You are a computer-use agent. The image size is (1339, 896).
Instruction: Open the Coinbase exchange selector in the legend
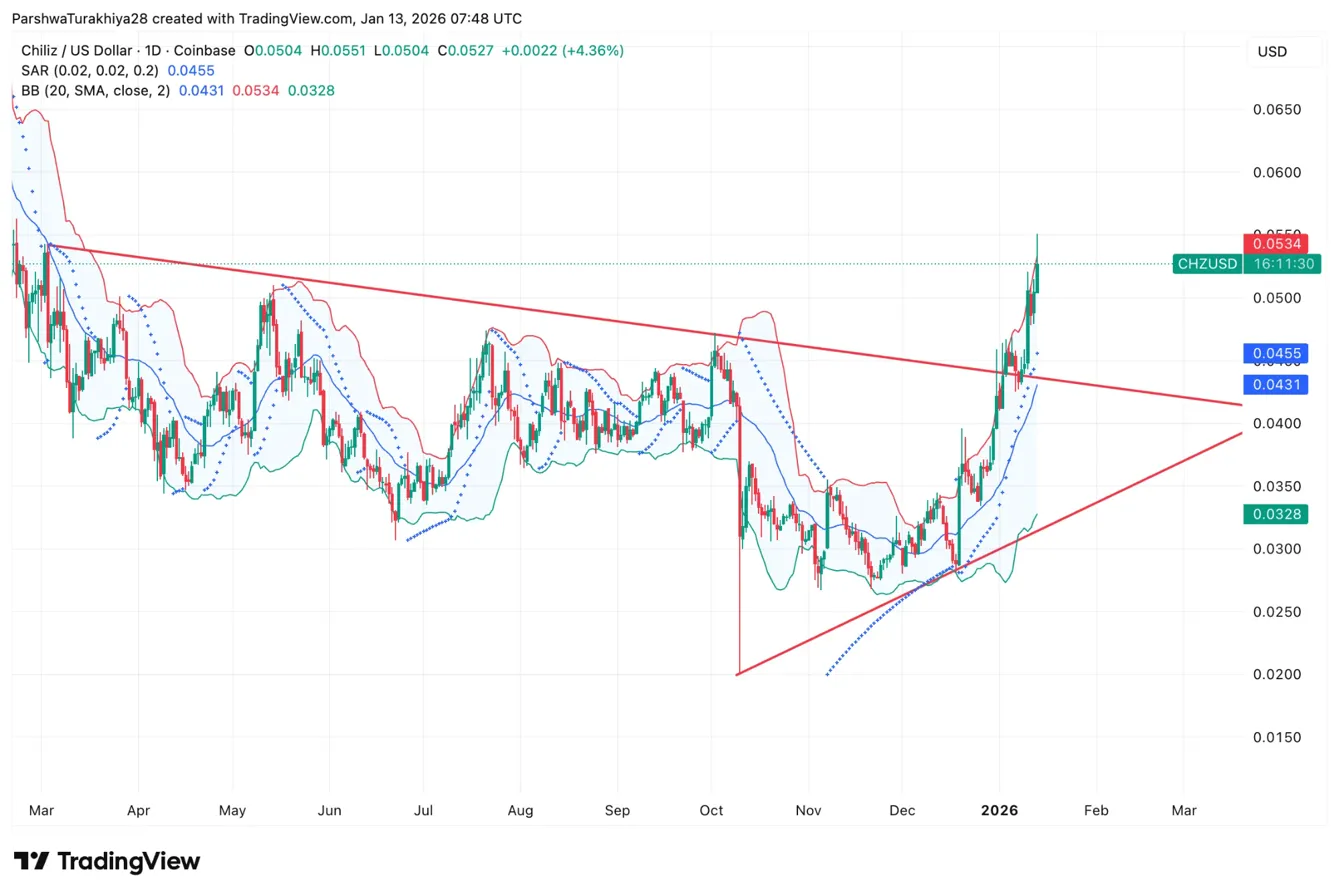tap(205, 50)
